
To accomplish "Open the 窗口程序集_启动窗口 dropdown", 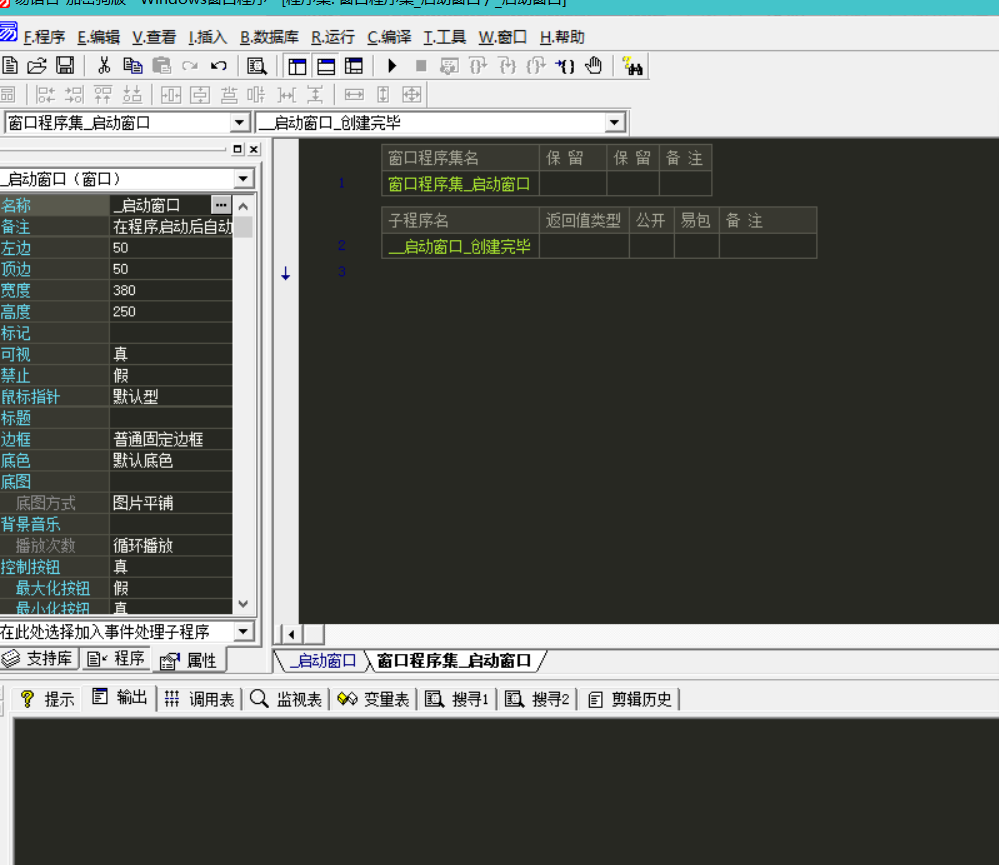I will (x=238, y=121).
